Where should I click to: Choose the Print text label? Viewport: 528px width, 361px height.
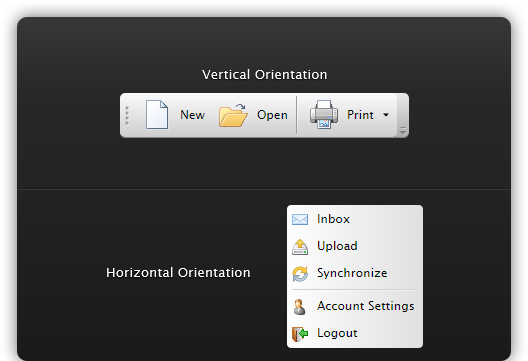pos(360,115)
